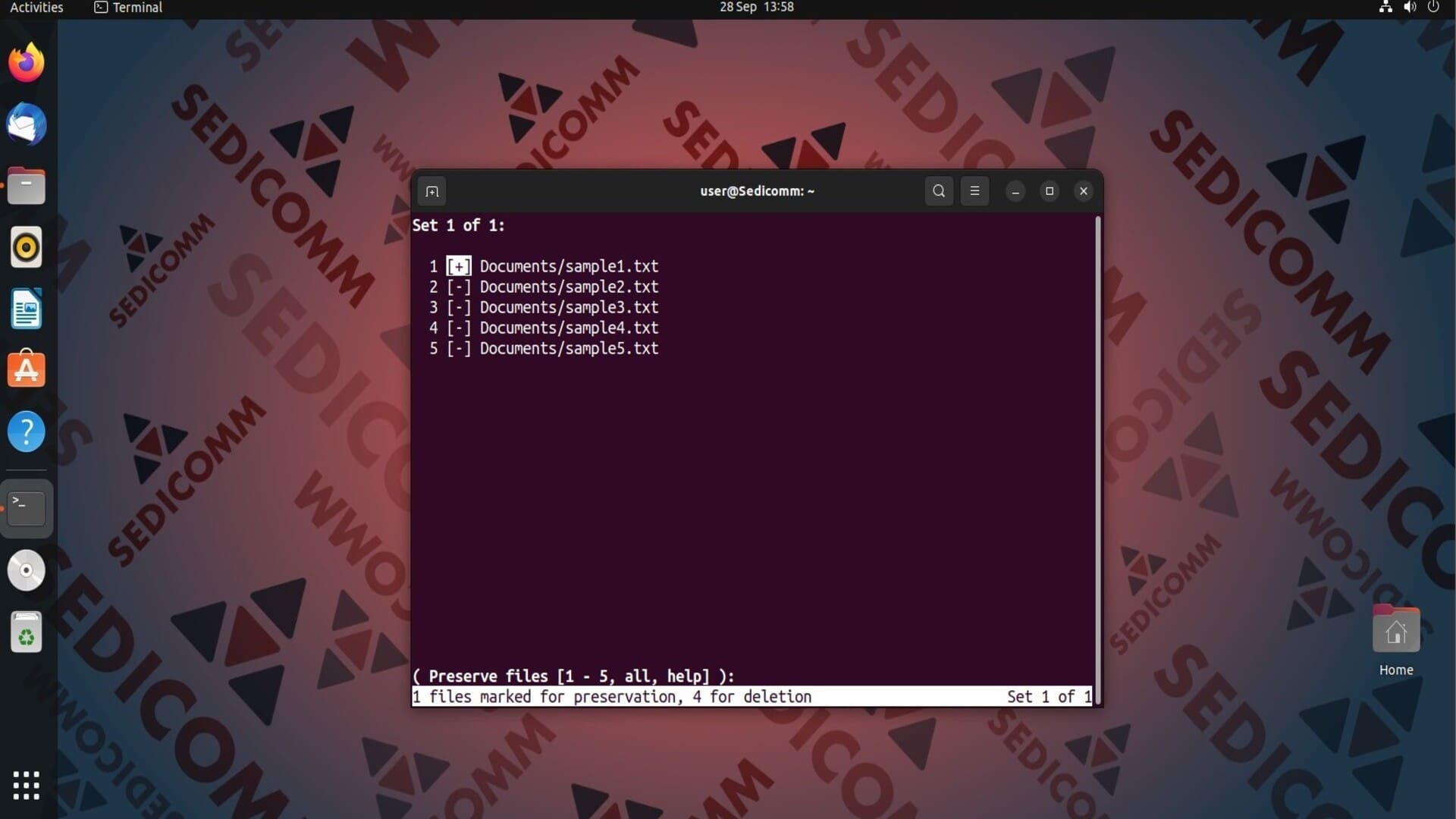Viewport: 1456px width, 819px height.
Task: Open the terminal hamburger menu
Action: click(x=974, y=191)
